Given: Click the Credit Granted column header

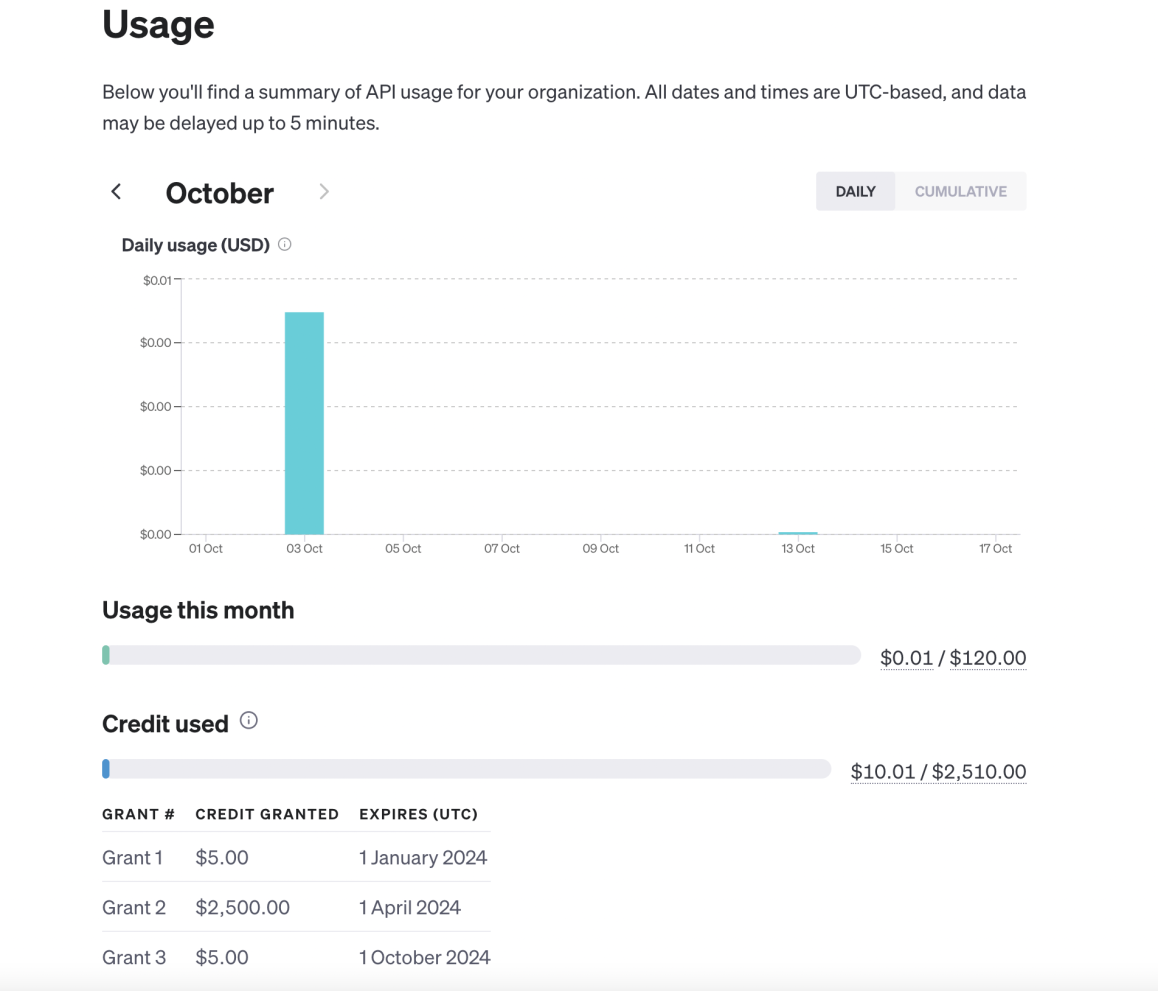Looking at the screenshot, I should click(267, 814).
